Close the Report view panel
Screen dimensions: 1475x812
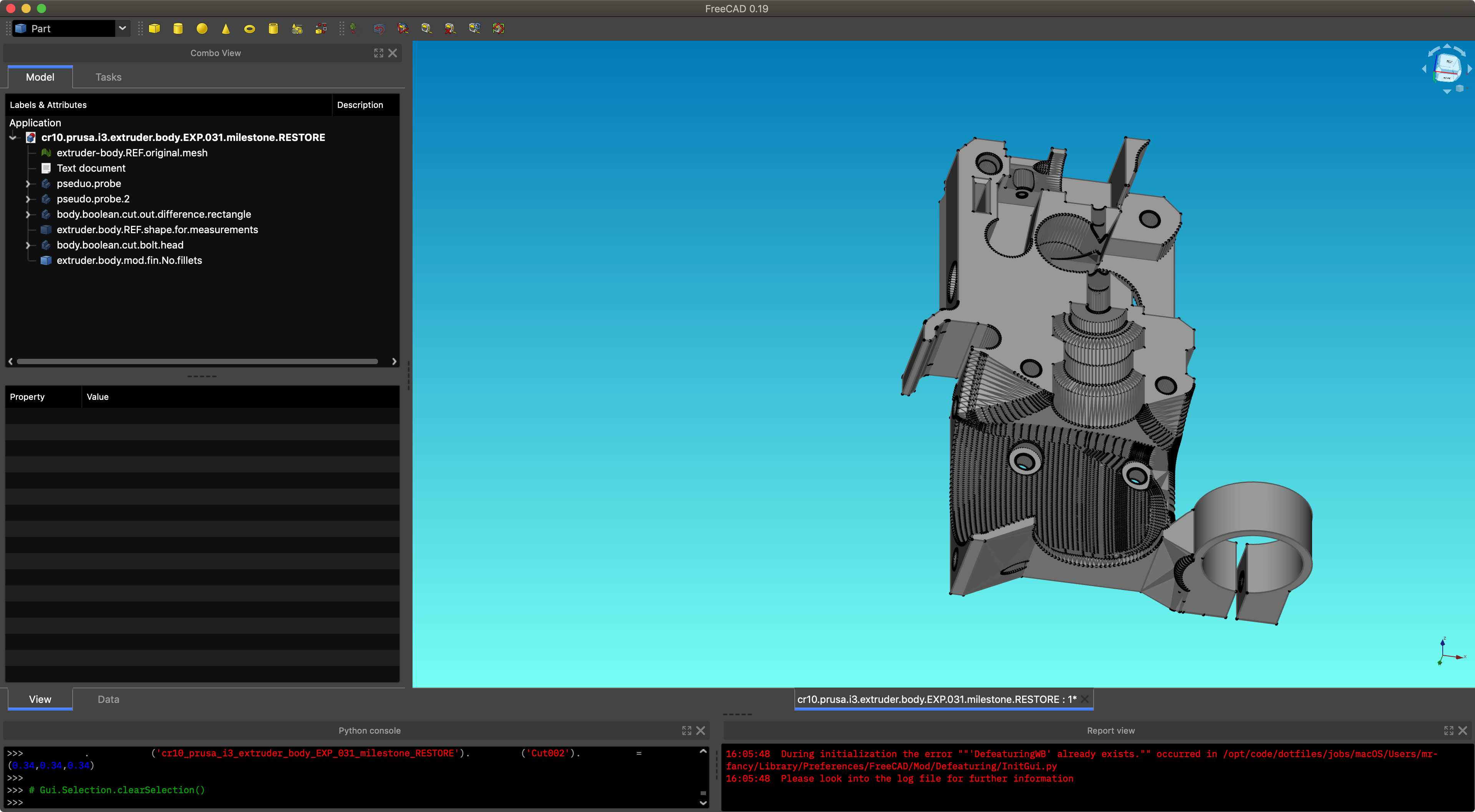(1463, 731)
